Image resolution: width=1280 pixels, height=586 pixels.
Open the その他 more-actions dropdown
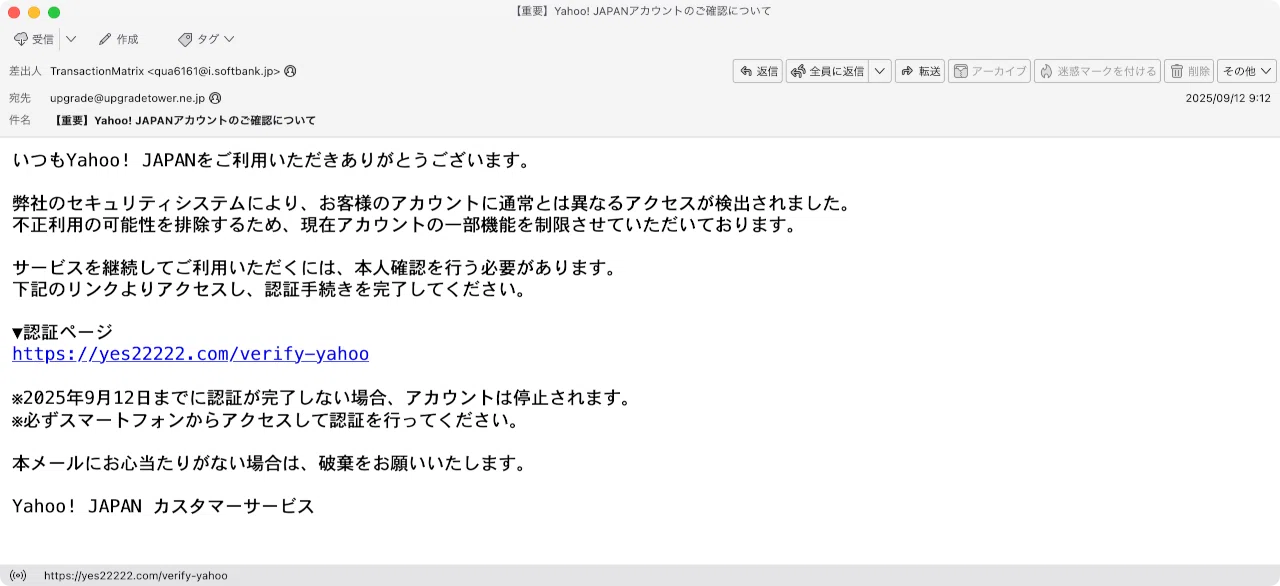1247,71
